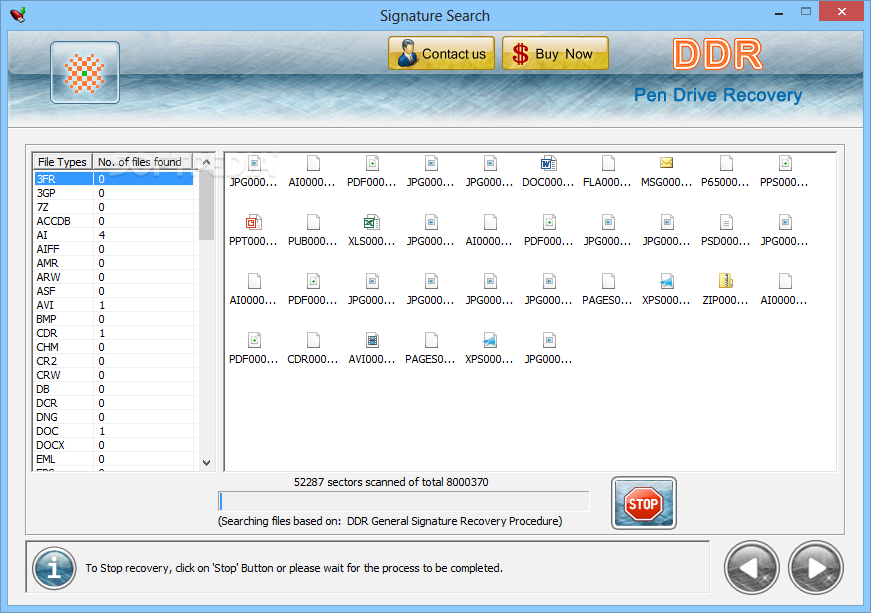Image resolution: width=871 pixels, height=613 pixels.
Task: Click the 'Pen Drive Recovery' heading text
Action: [718, 95]
